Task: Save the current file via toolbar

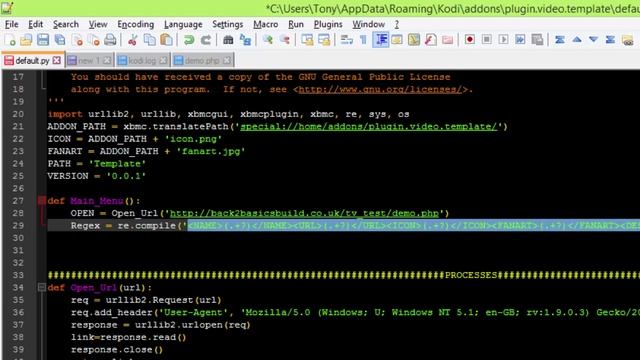Action: coord(43,40)
